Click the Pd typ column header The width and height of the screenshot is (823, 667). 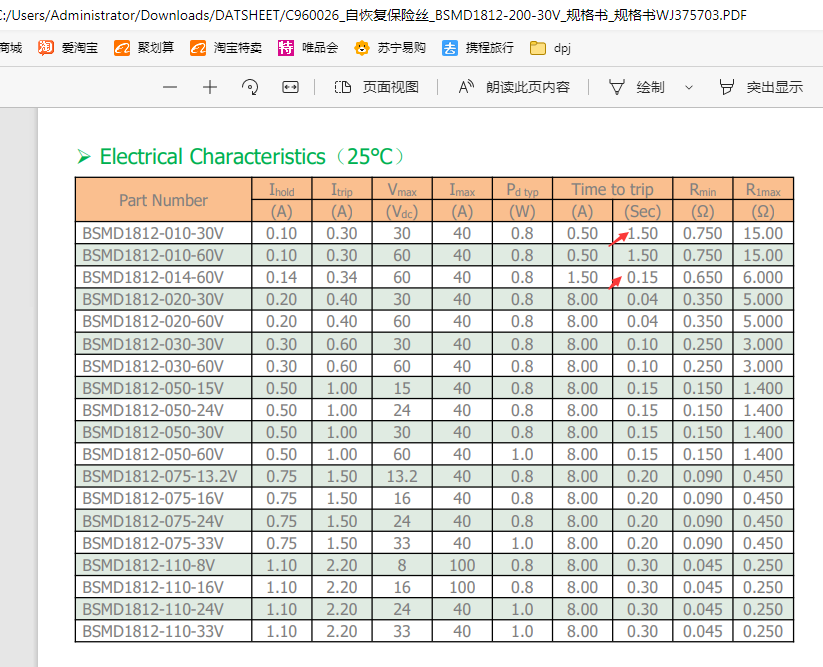(x=522, y=189)
